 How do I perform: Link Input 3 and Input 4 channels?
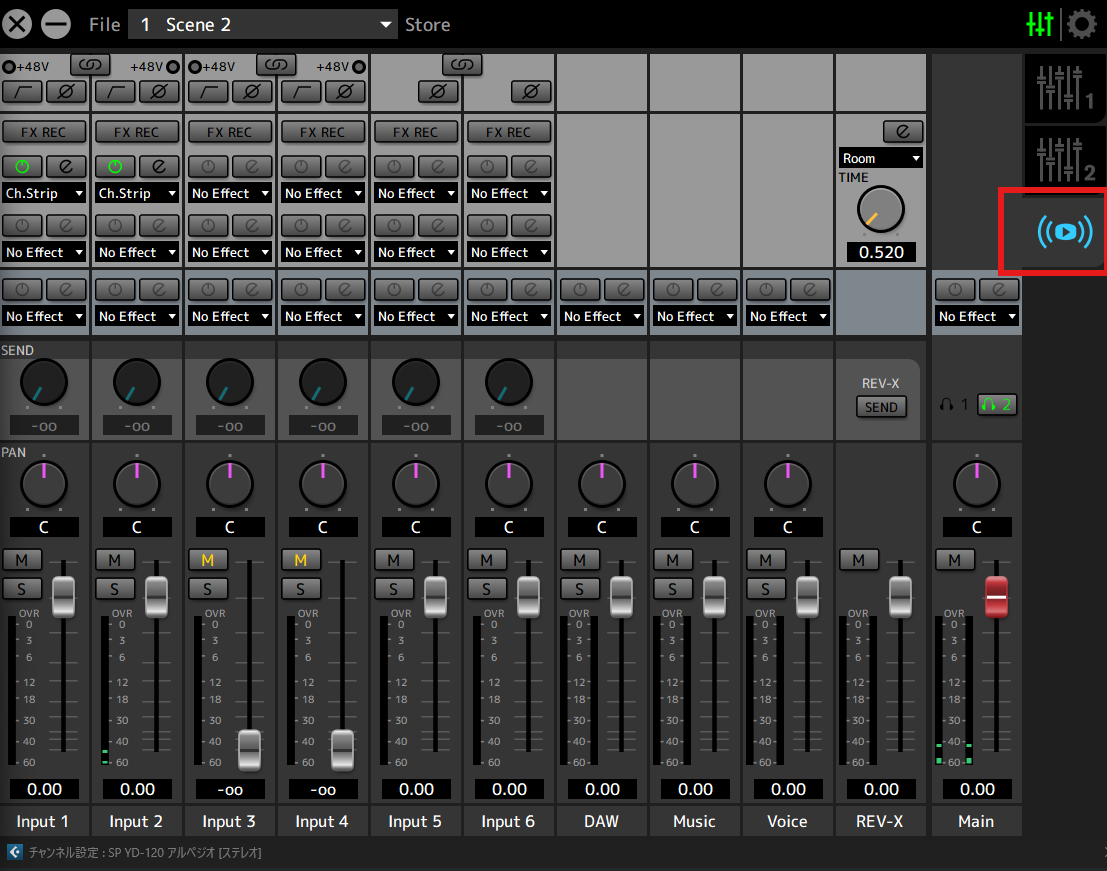[276, 65]
